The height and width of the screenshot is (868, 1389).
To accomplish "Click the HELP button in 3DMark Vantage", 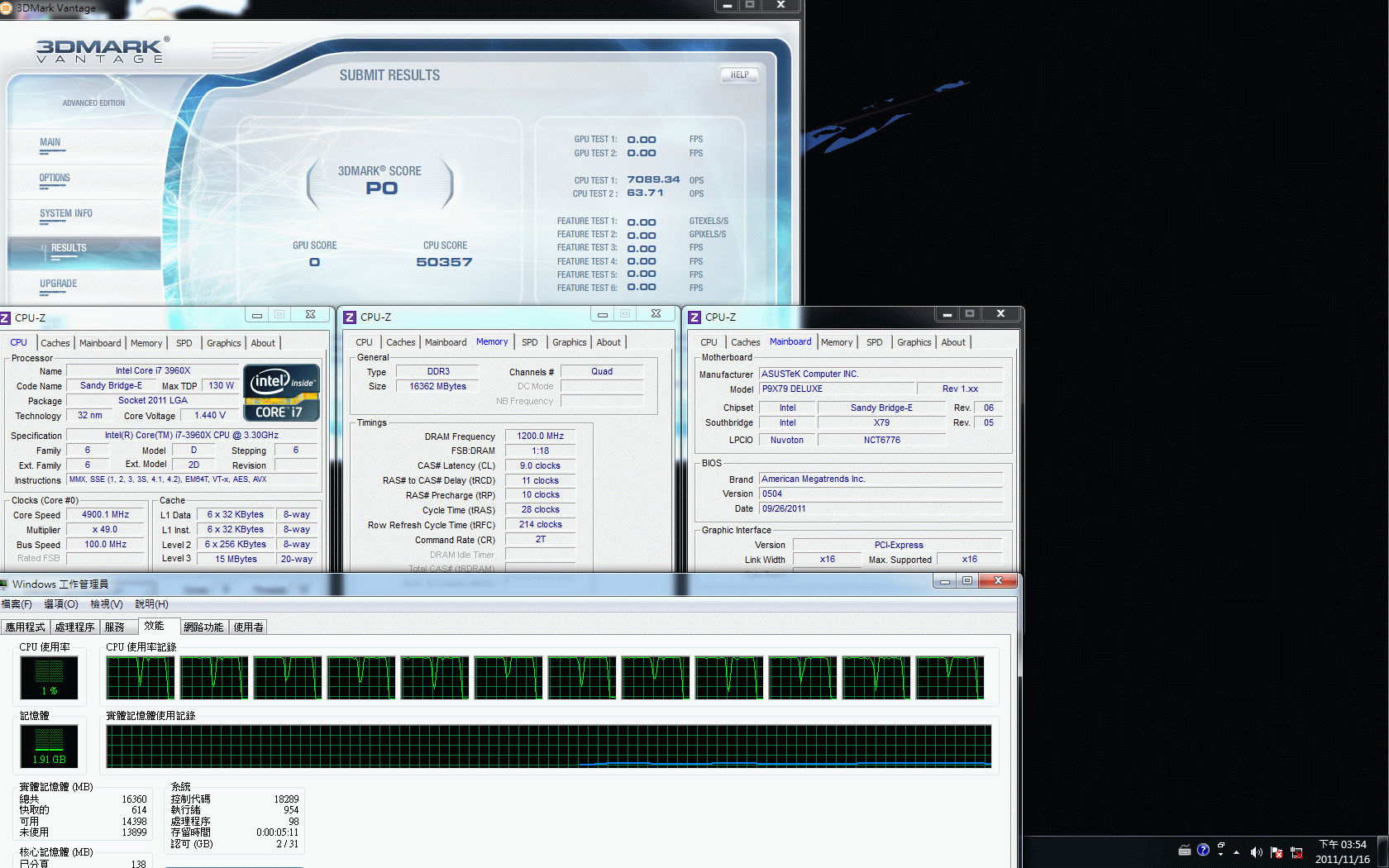I will tap(740, 75).
